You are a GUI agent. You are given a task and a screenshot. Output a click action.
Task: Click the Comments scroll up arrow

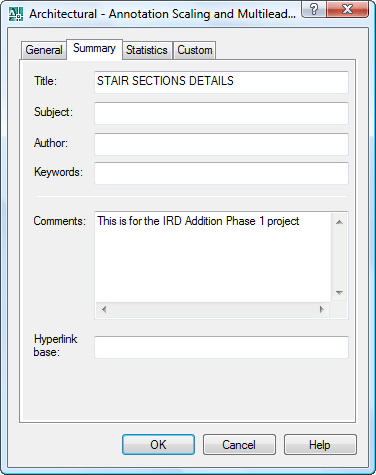(339, 222)
